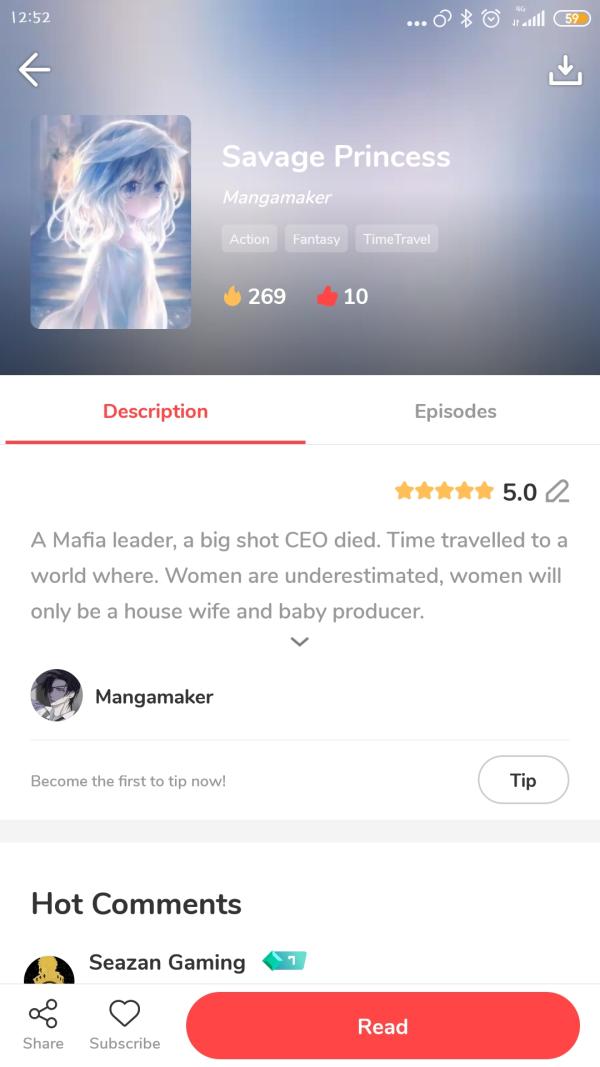Image resolution: width=600 pixels, height=1067 pixels.
Task: Tap the Tip button
Action: click(x=523, y=780)
